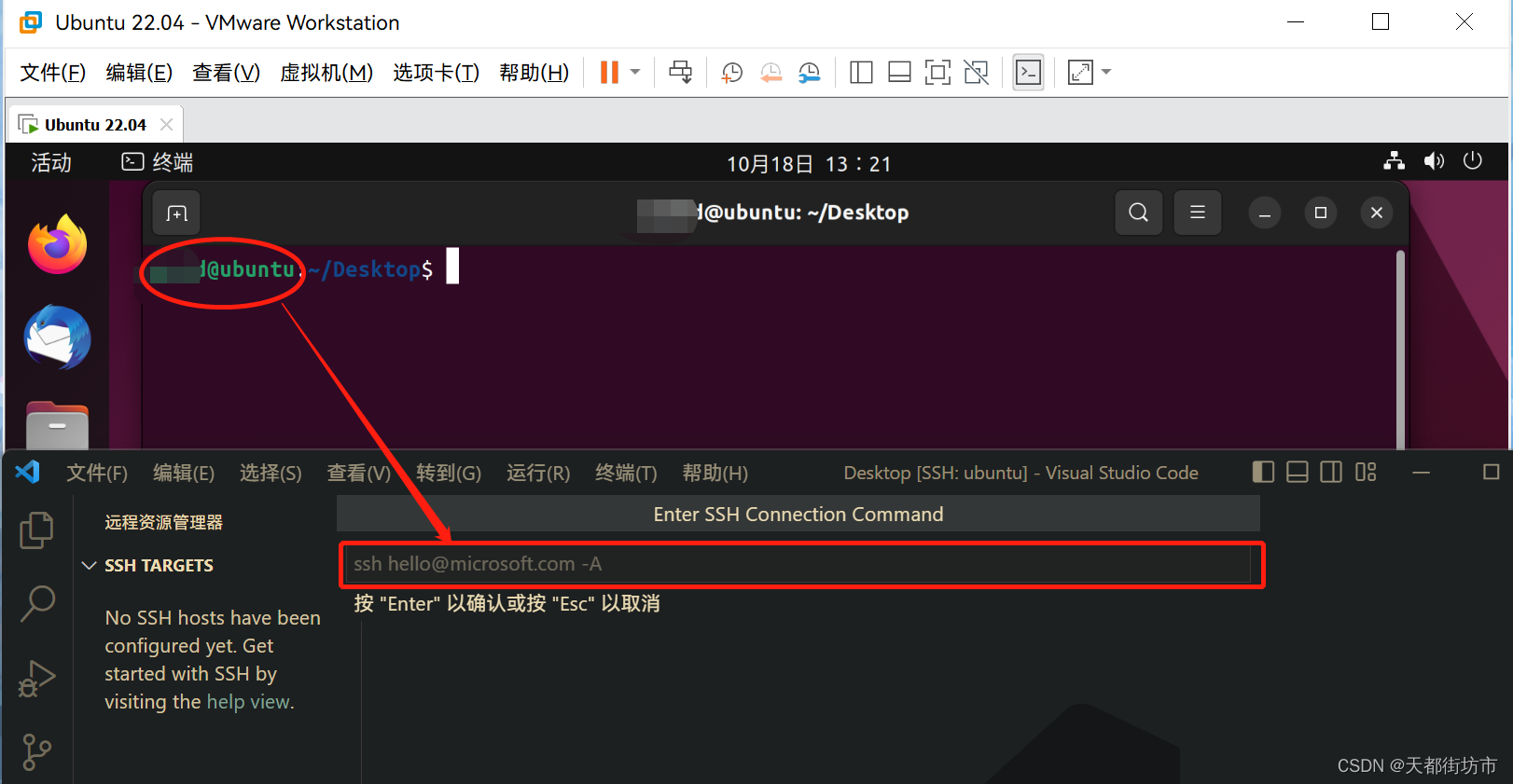Toggle VS Code primary sidebar
The height and width of the screenshot is (784, 1513).
pos(1263,472)
